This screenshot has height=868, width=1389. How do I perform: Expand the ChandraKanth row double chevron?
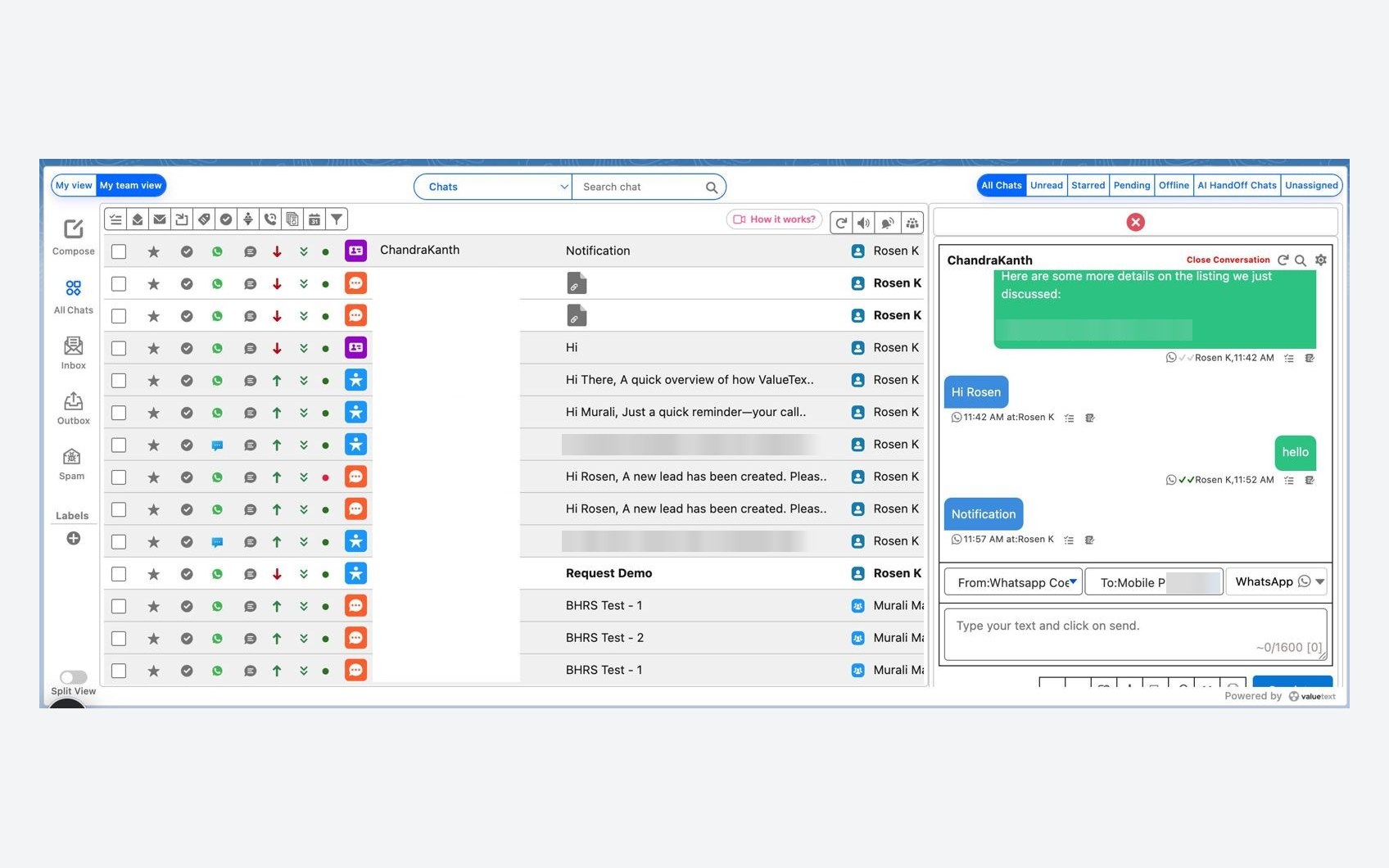[x=304, y=251]
